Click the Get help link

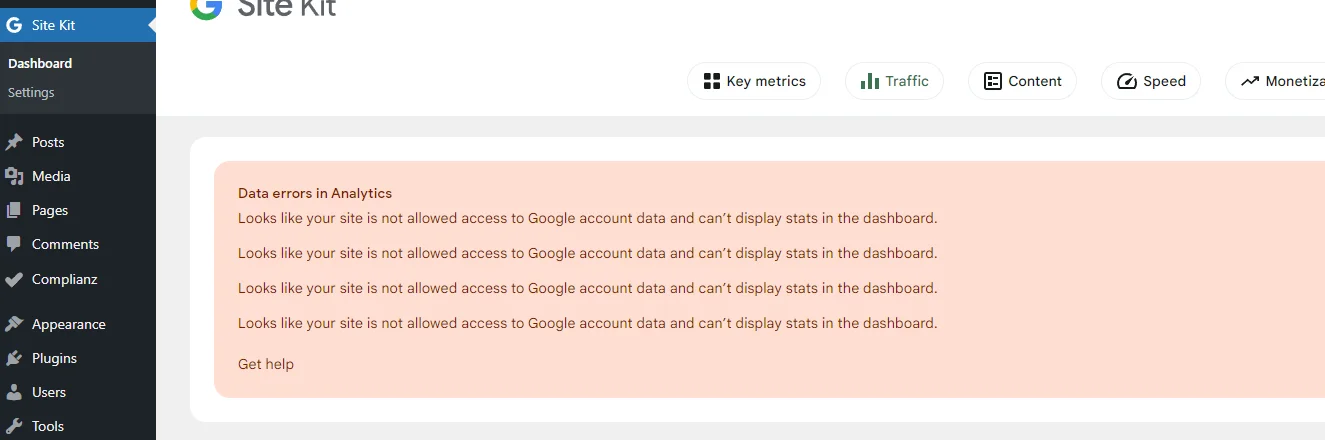[266, 364]
